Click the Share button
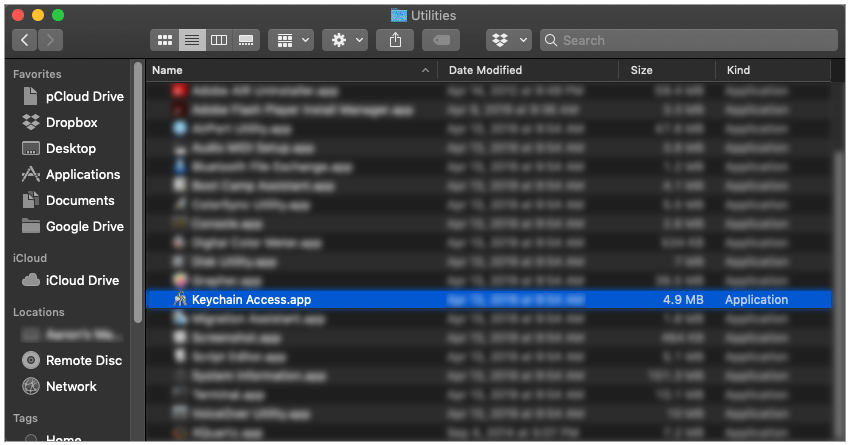Screen dimensions: 850x445 [395, 40]
